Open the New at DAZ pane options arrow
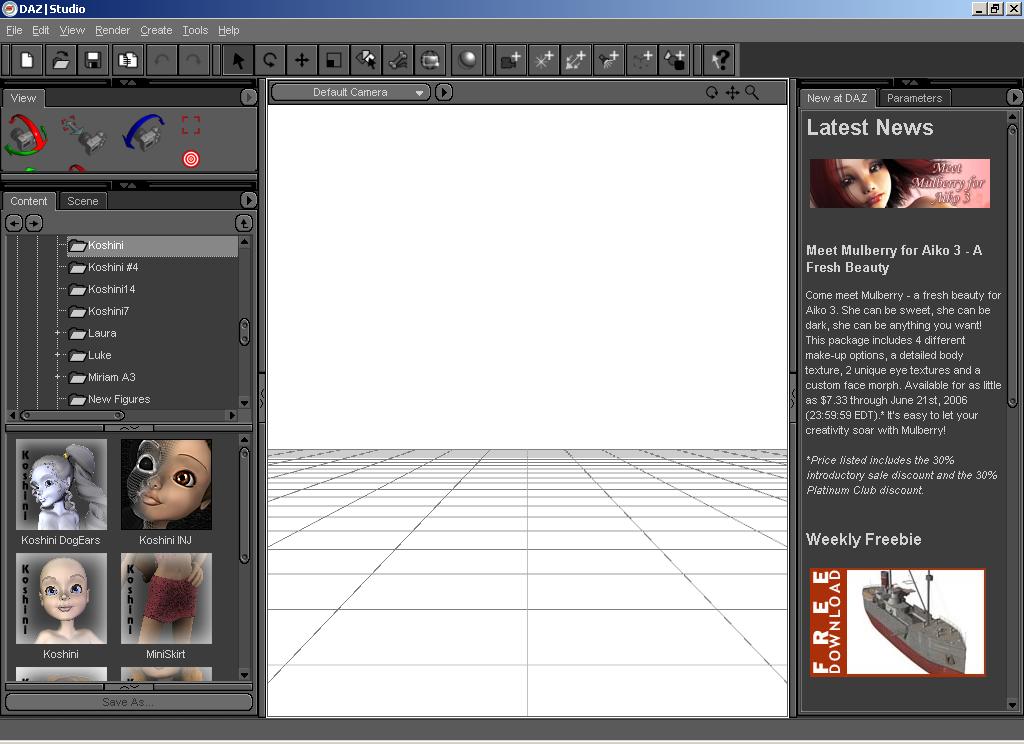 1014,97
